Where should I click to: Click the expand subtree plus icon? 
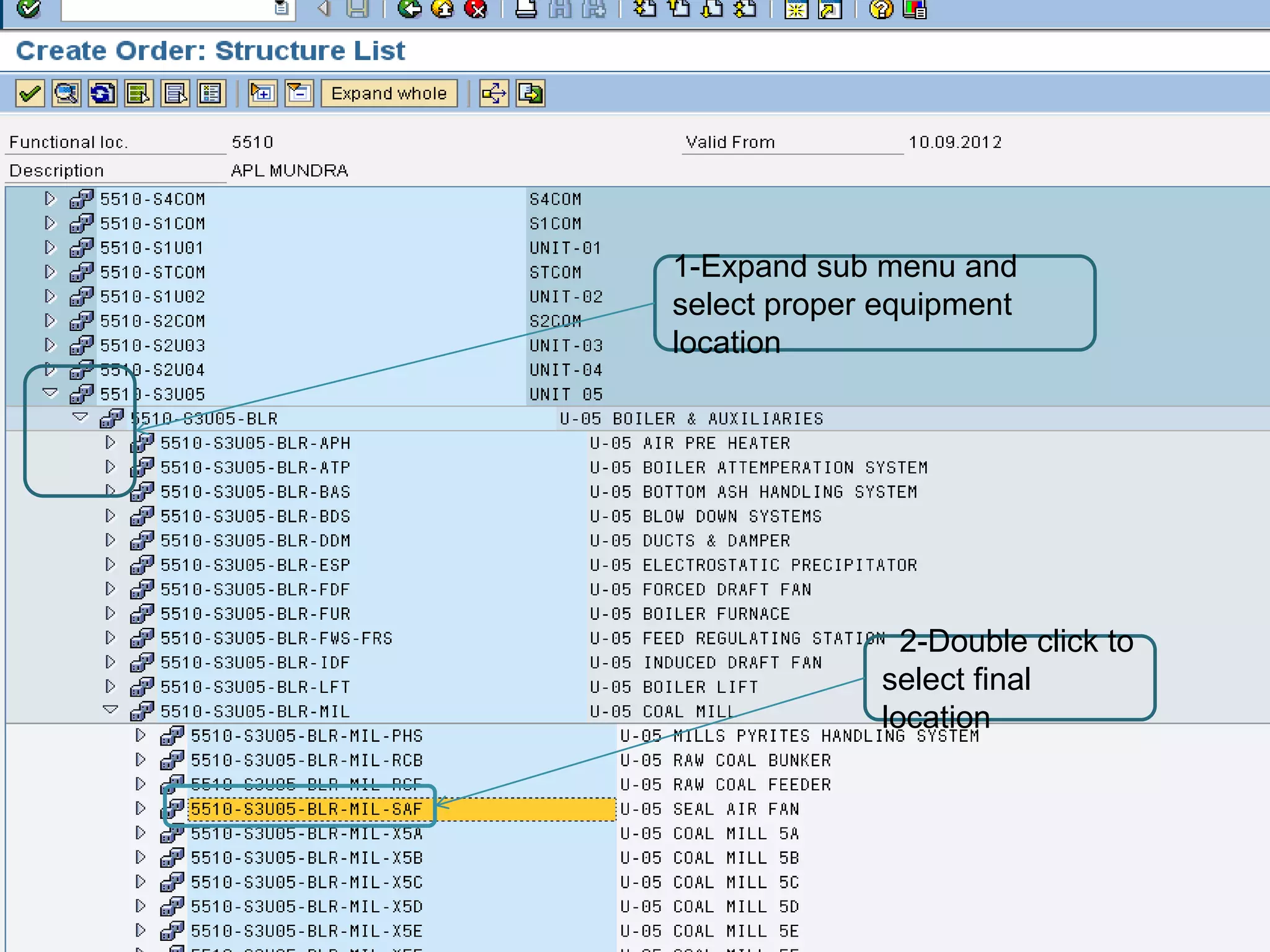coord(263,94)
